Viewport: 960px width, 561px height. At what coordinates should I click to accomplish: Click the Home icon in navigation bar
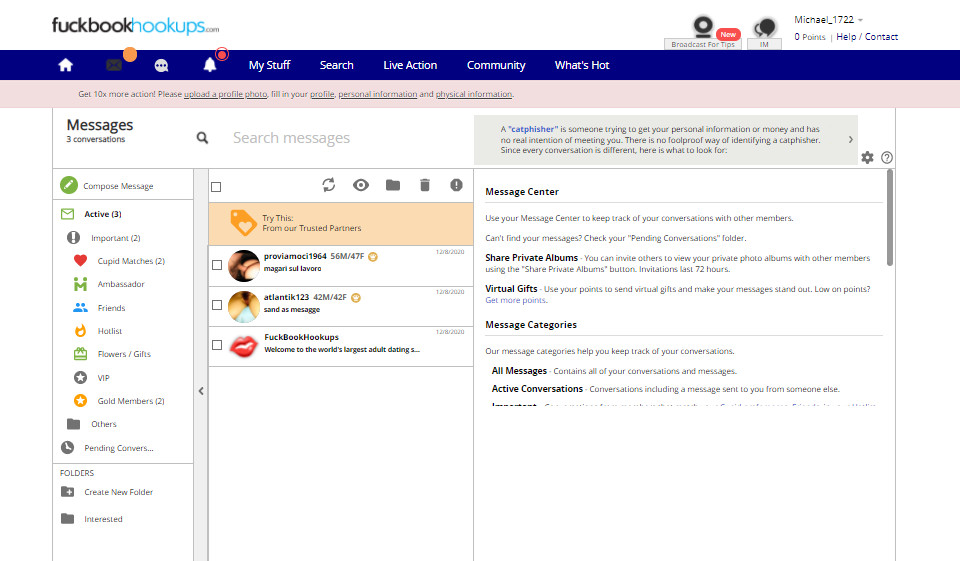pos(66,65)
